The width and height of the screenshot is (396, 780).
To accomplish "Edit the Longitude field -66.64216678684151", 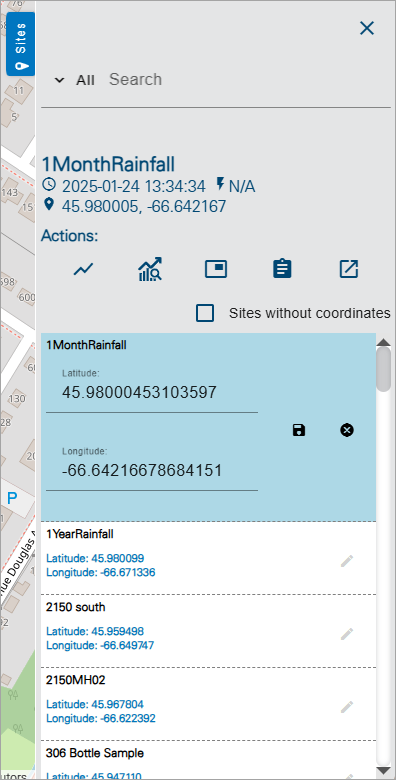I will pos(152,471).
